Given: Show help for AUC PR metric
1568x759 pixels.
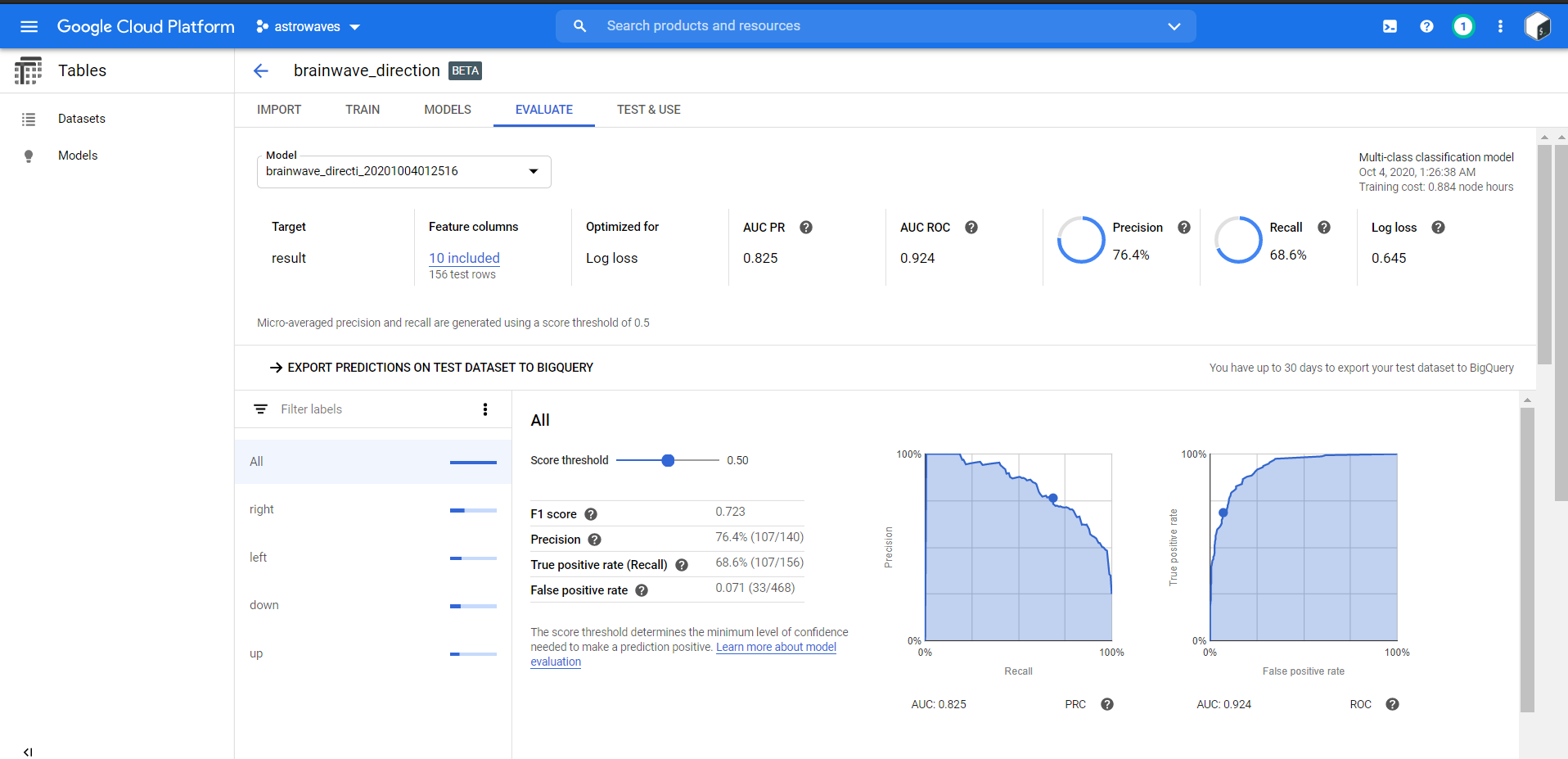Looking at the screenshot, I should (806, 228).
